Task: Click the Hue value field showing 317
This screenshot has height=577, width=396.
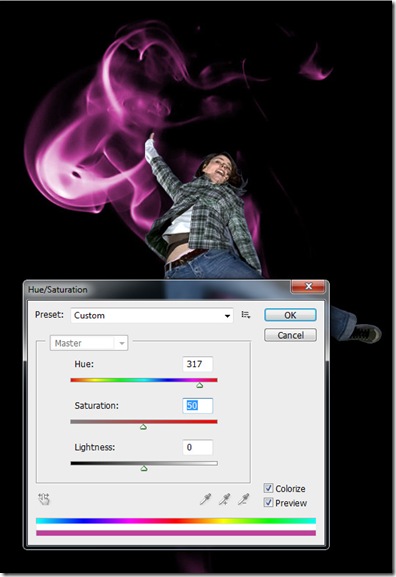Action: [x=198, y=364]
